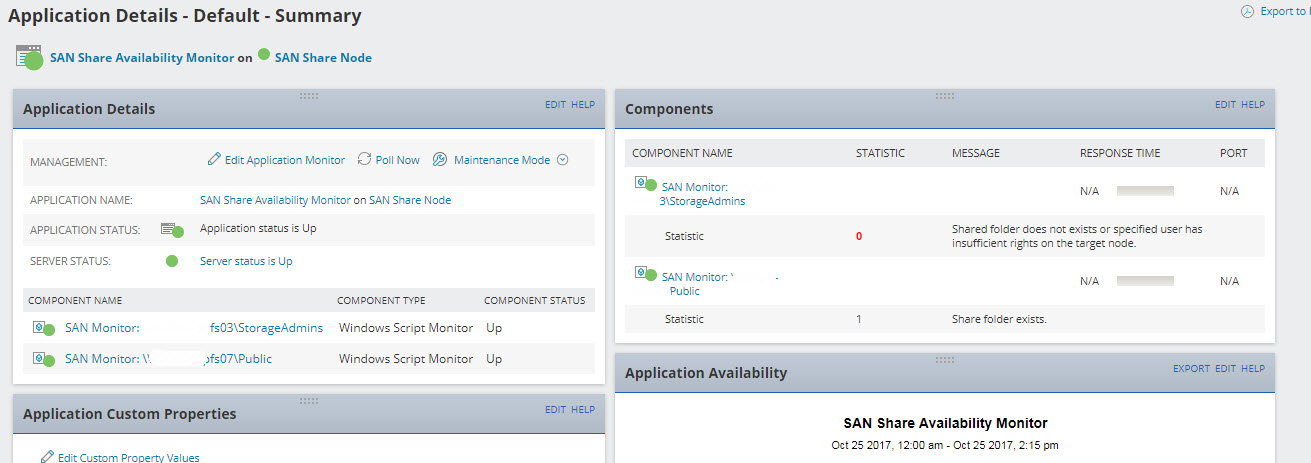
Task: Click the Poll Now refresh icon
Action: point(364,160)
